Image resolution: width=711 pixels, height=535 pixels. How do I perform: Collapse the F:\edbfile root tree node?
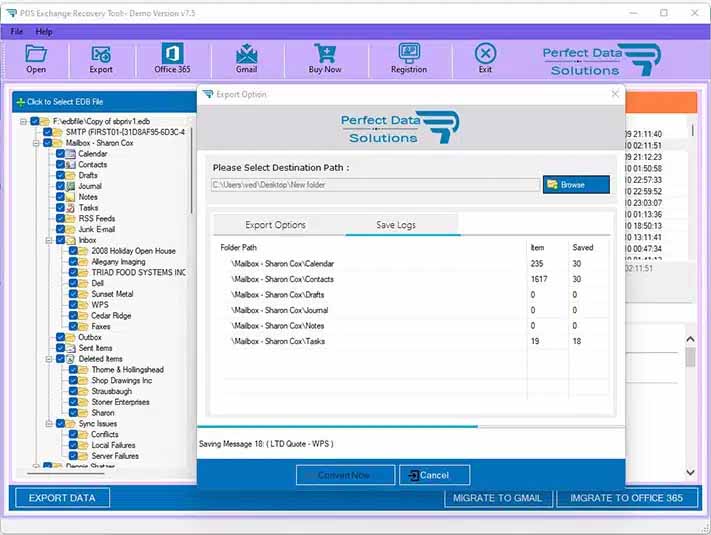tap(23, 122)
